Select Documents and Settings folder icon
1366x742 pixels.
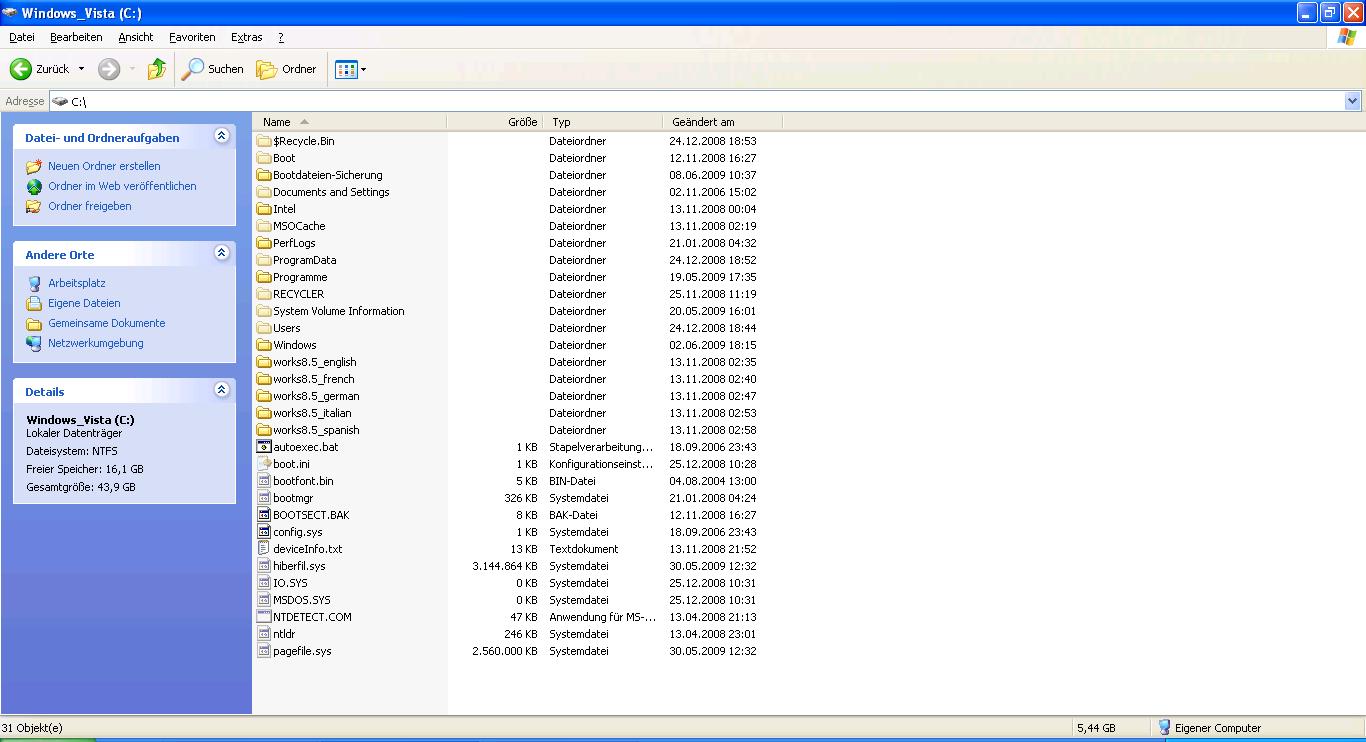pos(264,192)
